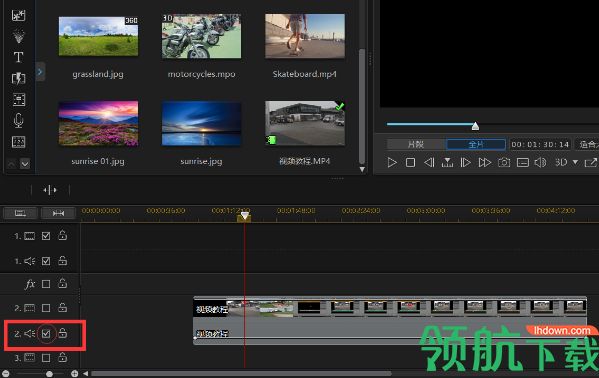Open the Transition Room (lightning icon)
Screen dimensions: 599x378
click(x=18, y=78)
